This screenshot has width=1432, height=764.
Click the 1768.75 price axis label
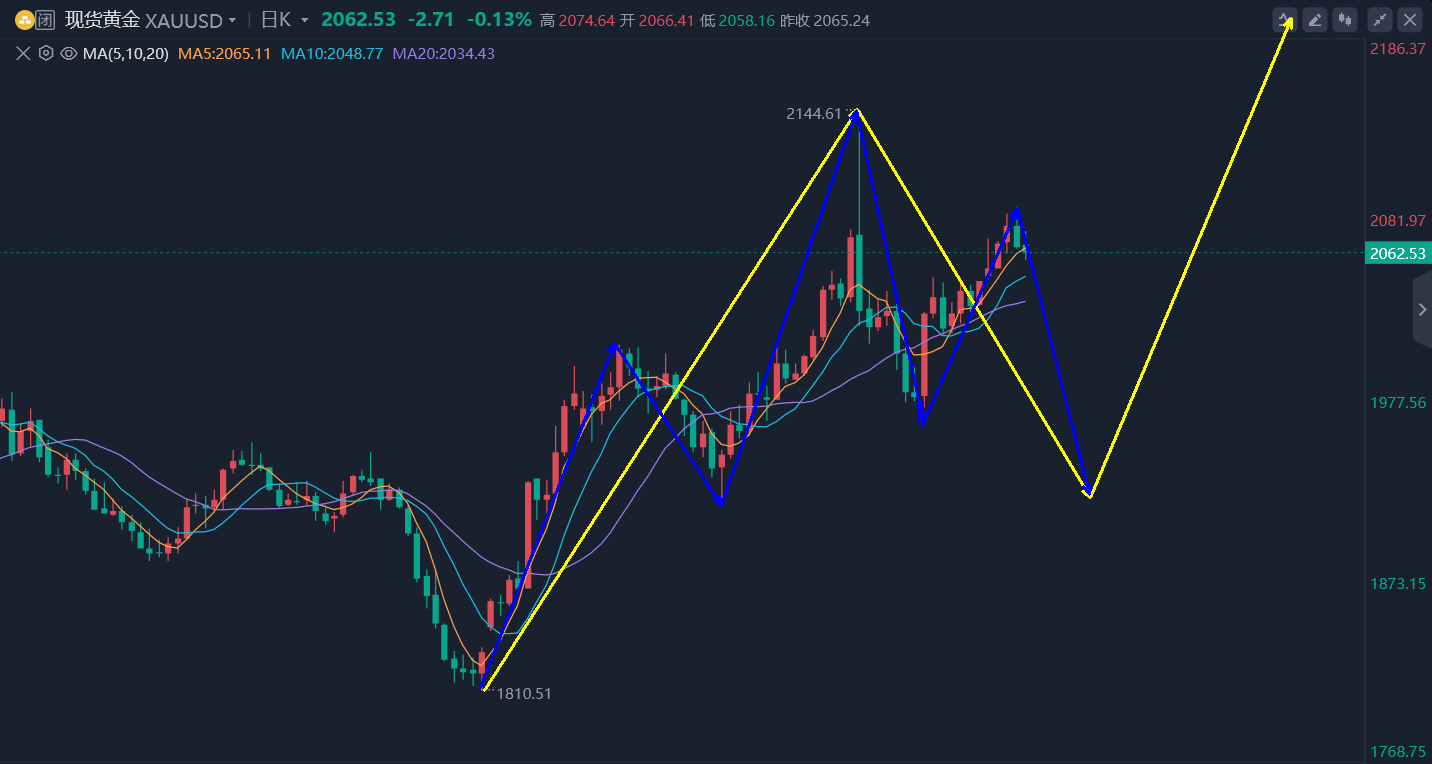click(x=1398, y=751)
